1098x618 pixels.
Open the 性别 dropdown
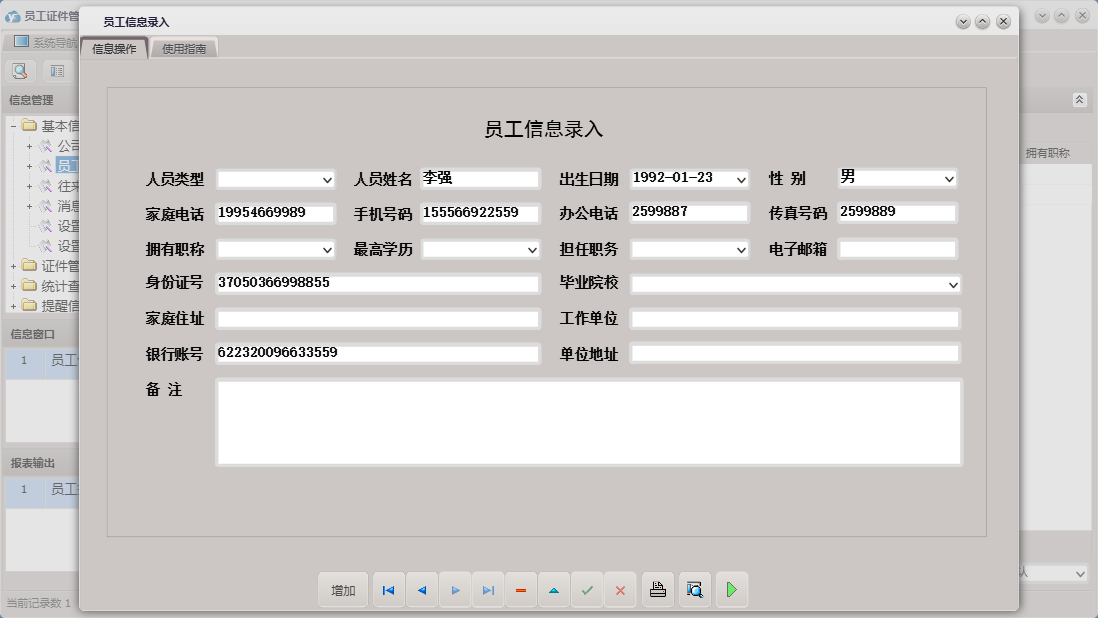click(x=951, y=178)
